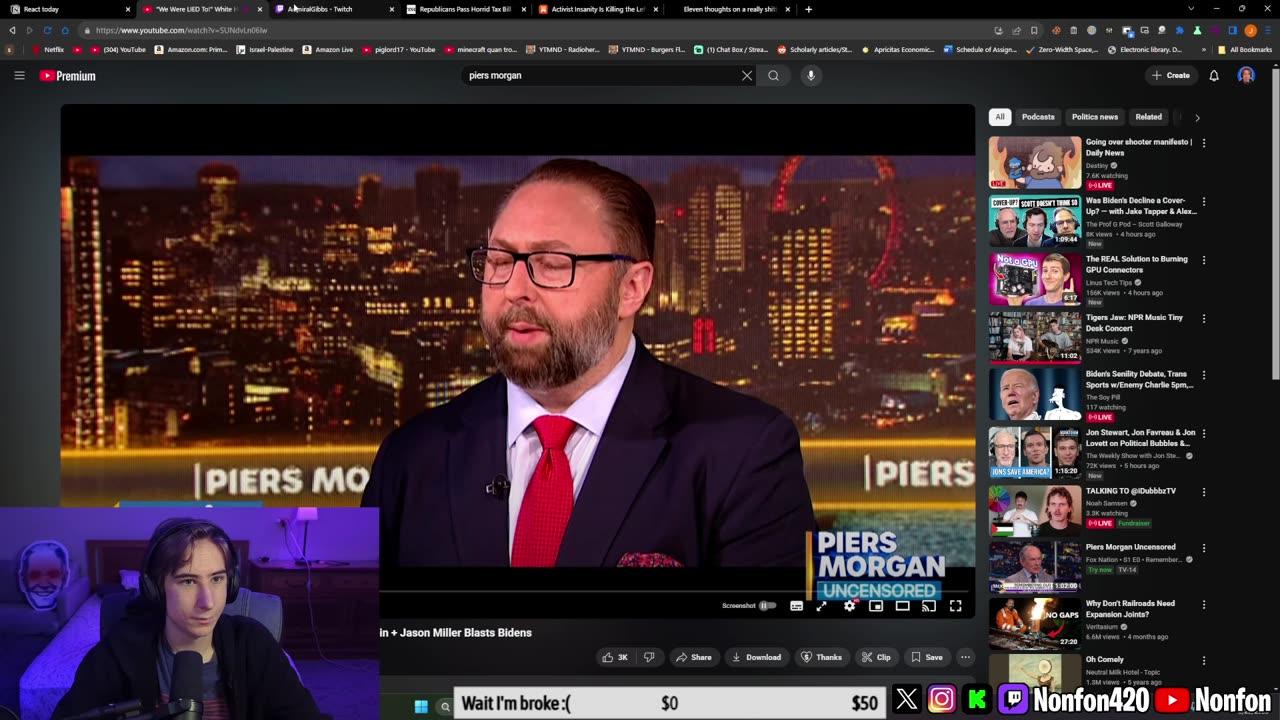Open options for Going over shooter manifesto video

[1204, 143]
